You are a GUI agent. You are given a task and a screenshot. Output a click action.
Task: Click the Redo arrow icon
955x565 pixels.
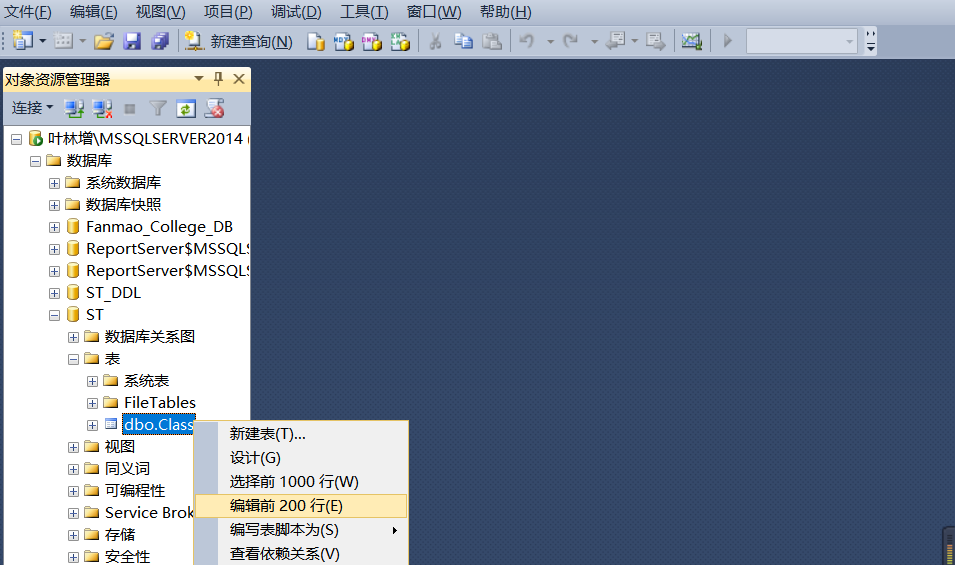pyautogui.click(x=571, y=41)
